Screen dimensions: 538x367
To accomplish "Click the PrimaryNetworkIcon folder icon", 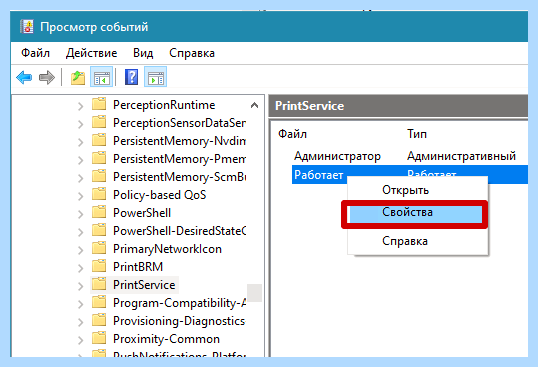I will pos(99,248).
